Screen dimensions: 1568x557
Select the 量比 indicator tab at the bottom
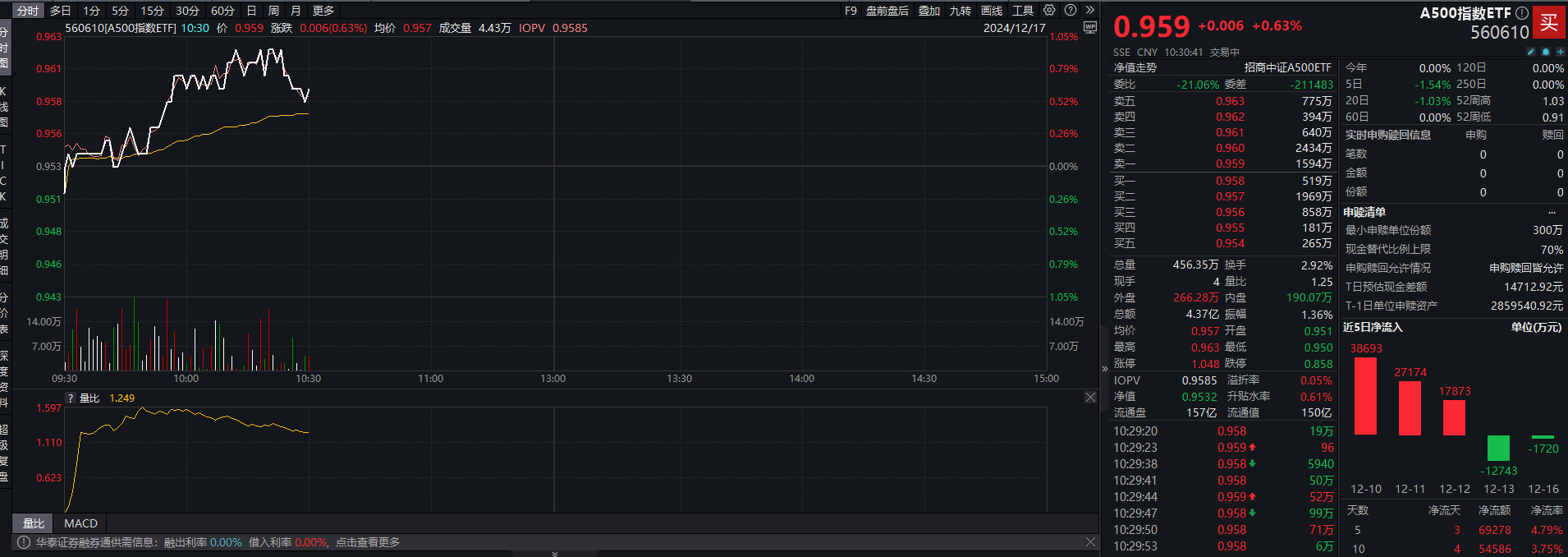(x=34, y=523)
